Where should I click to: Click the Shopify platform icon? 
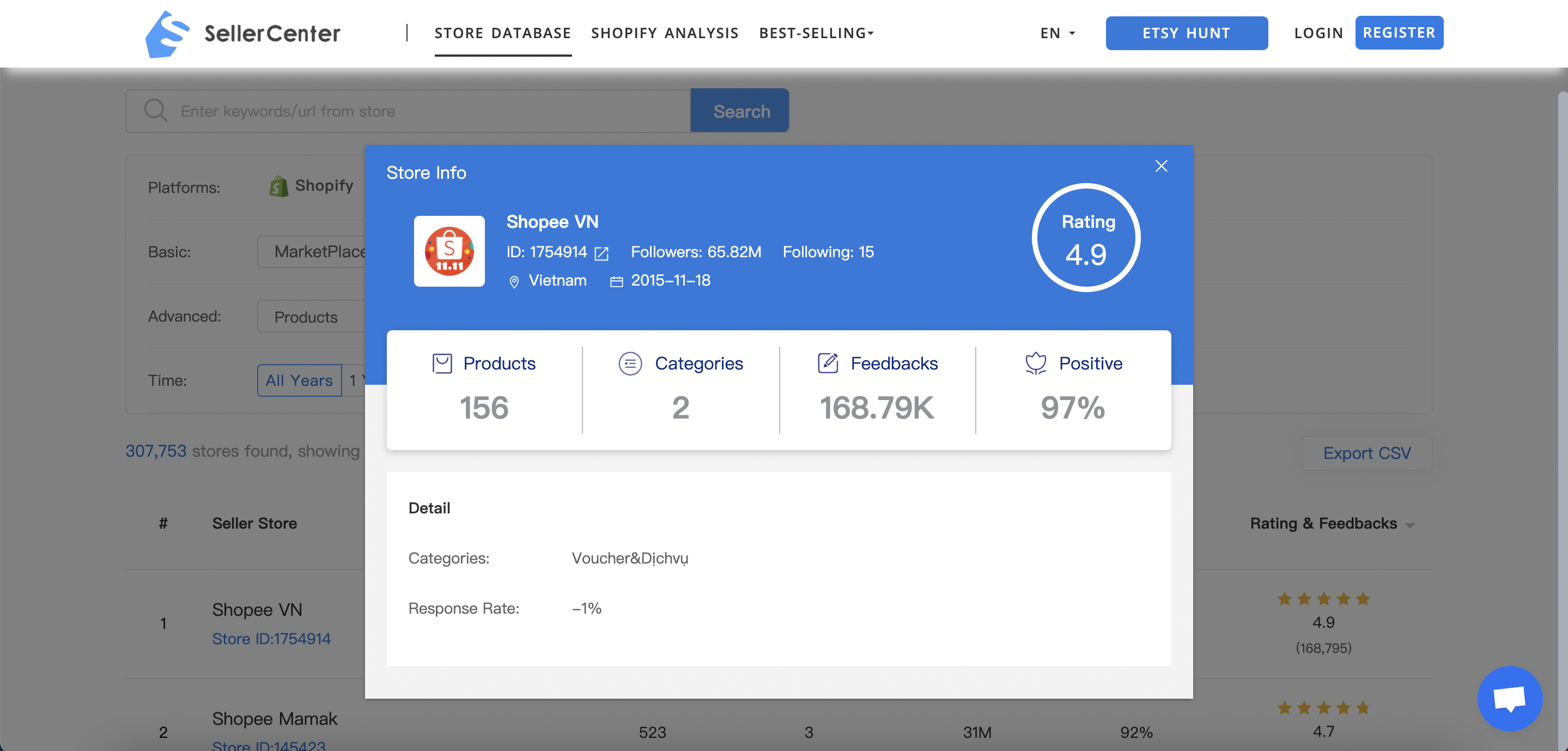pyautogui.click(x=278, y=186)
